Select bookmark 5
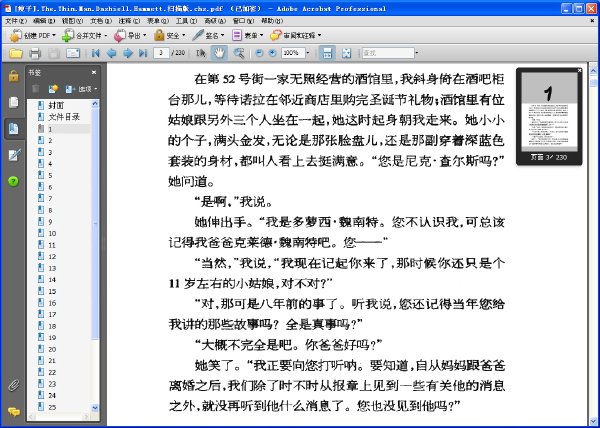The width and height of the screenshot is (600, 428). (50, 176)
